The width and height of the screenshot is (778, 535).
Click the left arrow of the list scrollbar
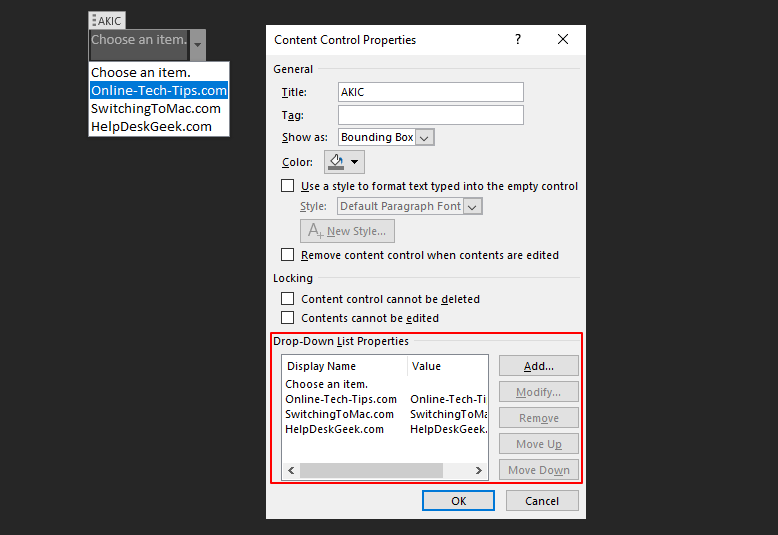click(x=291, y=470)
